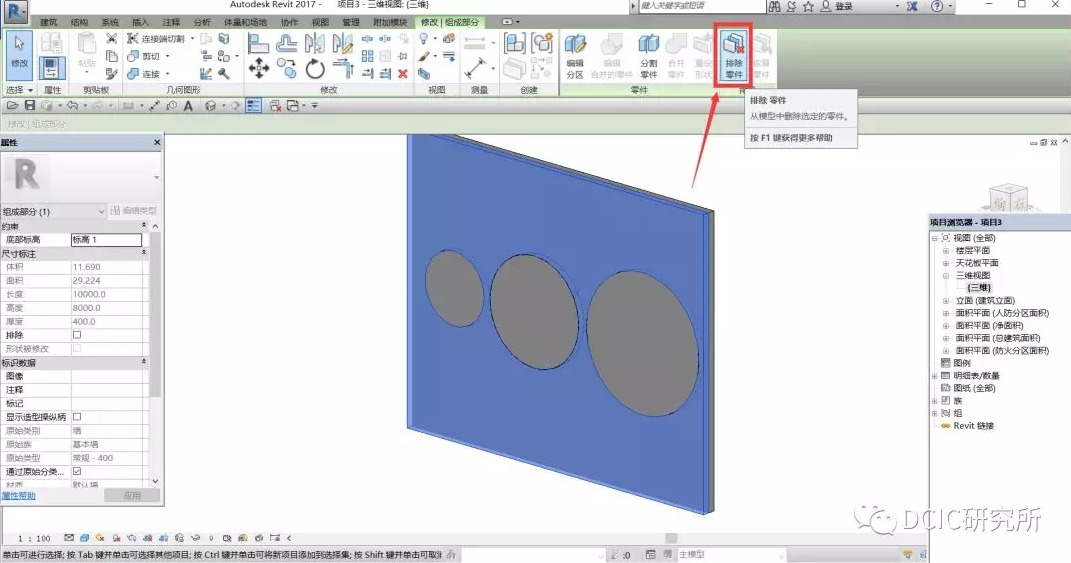Open the 管理 (Manage) ribbon tab
The height and width of the screenshot is (563, 1071).
[x=351, y=23]
